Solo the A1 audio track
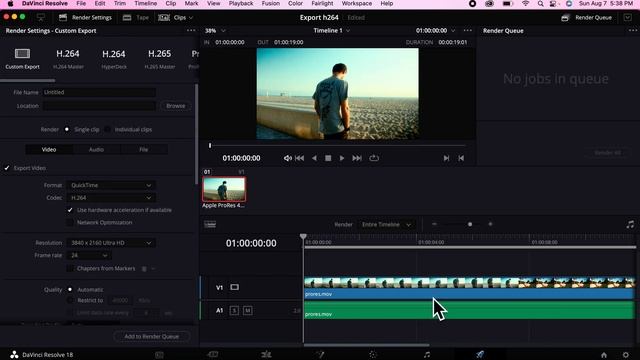The width and height of the screenshot is (640, 360). pos(234,311)
